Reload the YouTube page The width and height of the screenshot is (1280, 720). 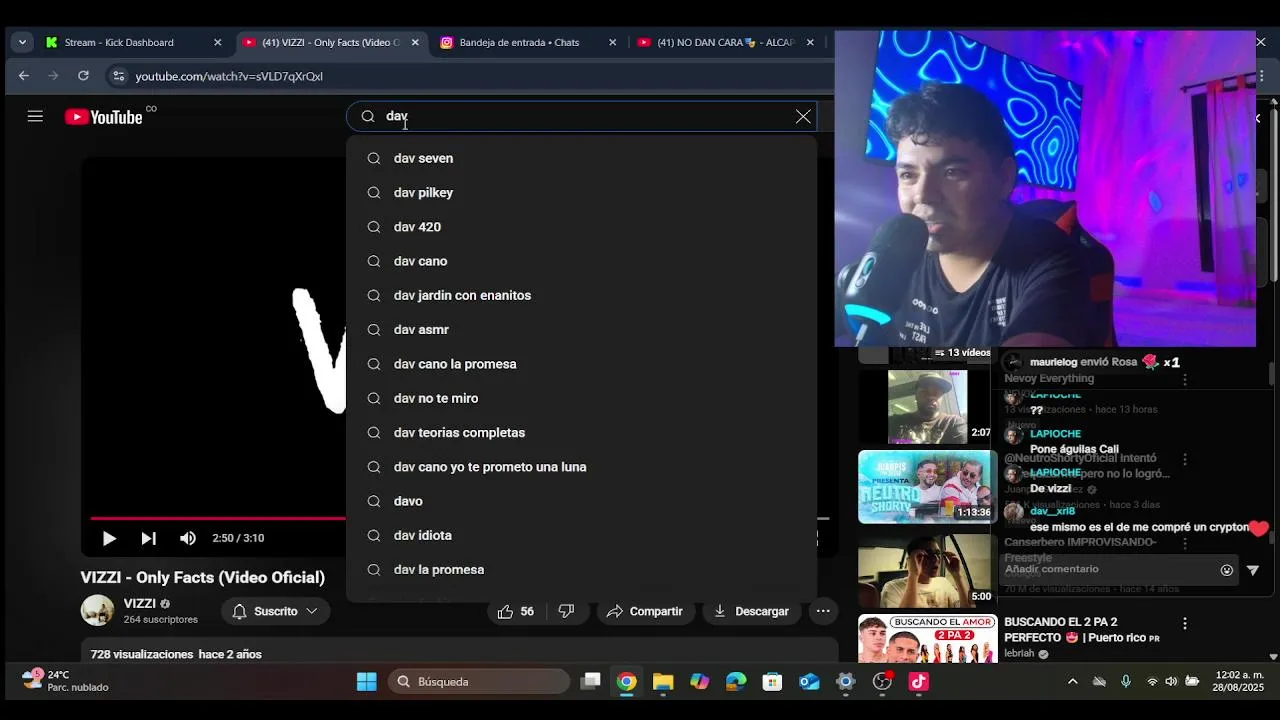pyautogui.click(x=83, y=76)
